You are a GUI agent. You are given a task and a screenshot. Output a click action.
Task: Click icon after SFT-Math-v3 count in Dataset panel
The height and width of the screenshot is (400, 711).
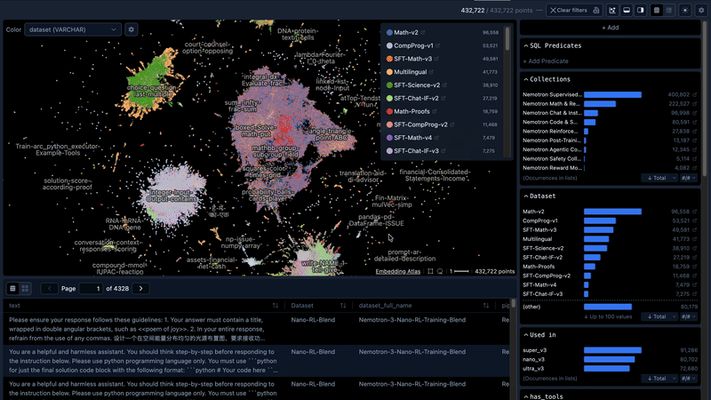coord(694,230)
